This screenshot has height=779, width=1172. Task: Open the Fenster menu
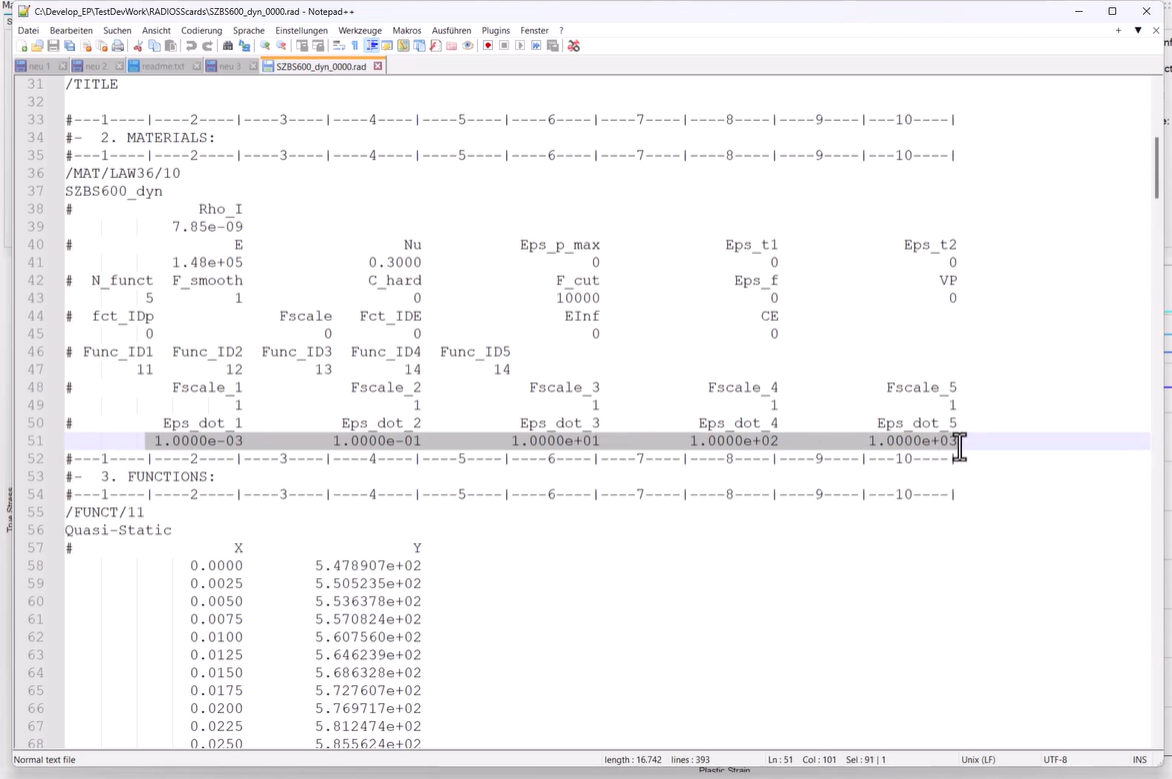534,31
